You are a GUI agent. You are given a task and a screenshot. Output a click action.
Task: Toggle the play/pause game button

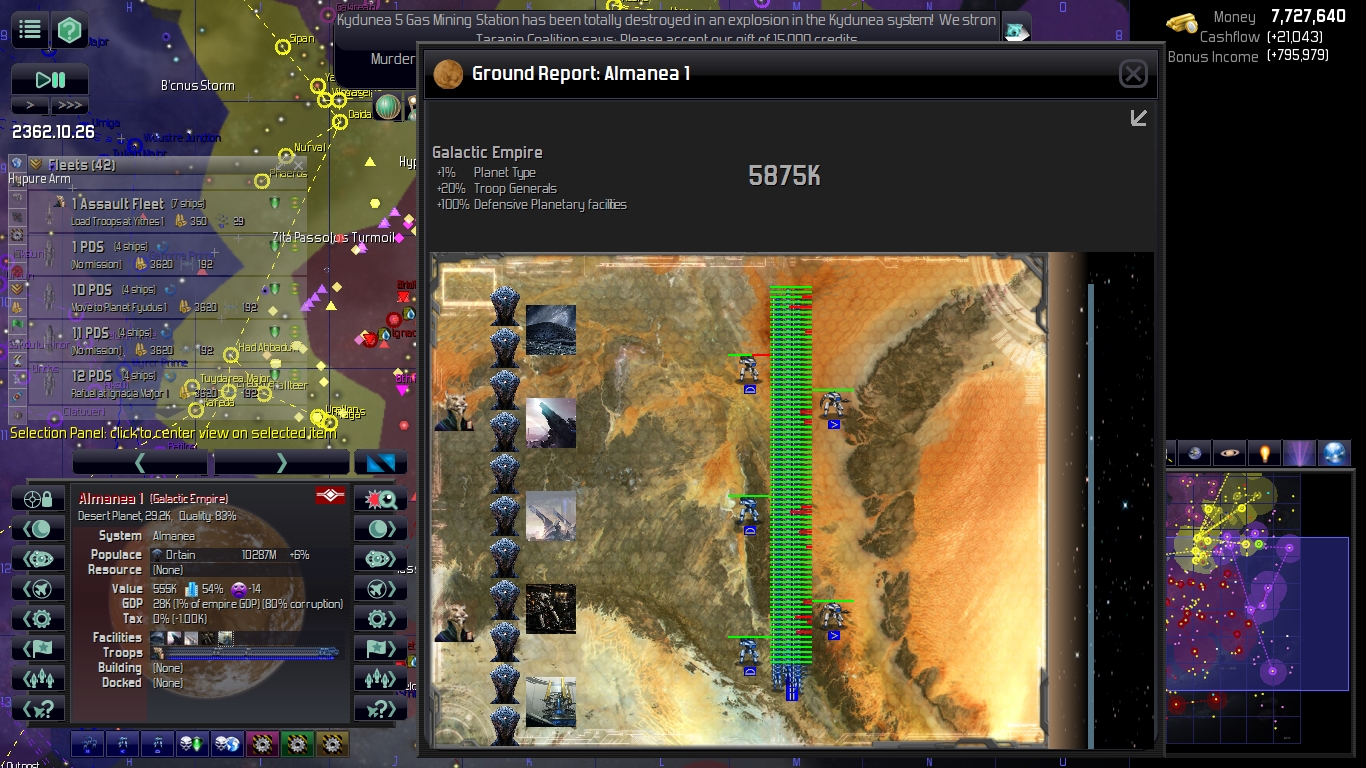pos(50,80)
